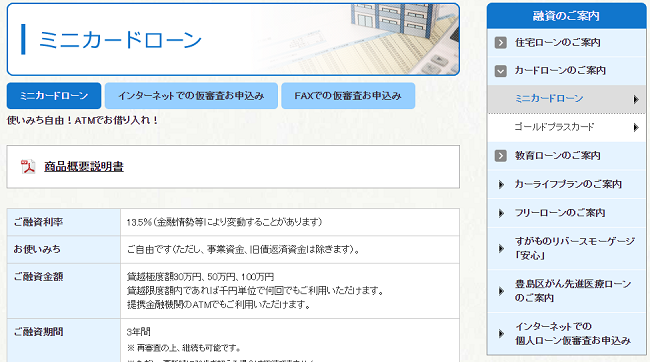Click chevron icon next to 住宅ローンのご案内
The height and width of the screenshot is (362, 650).
(x=501, y=43)
